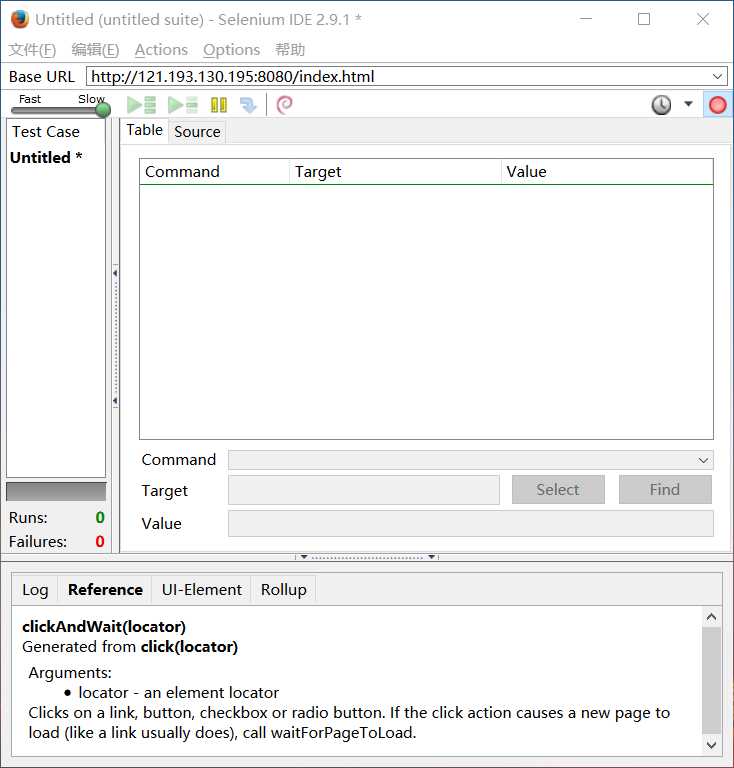Click into the Target input field
This screenshot has width=734, height=768.
[364, 490]
